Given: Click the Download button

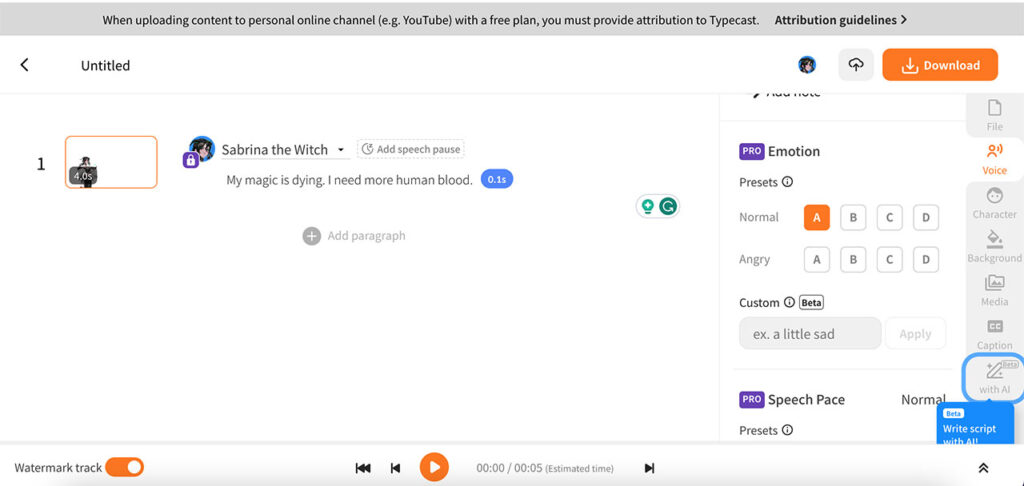Looking at the screenshot, I should pyautogui.click(x=940, y=65).
